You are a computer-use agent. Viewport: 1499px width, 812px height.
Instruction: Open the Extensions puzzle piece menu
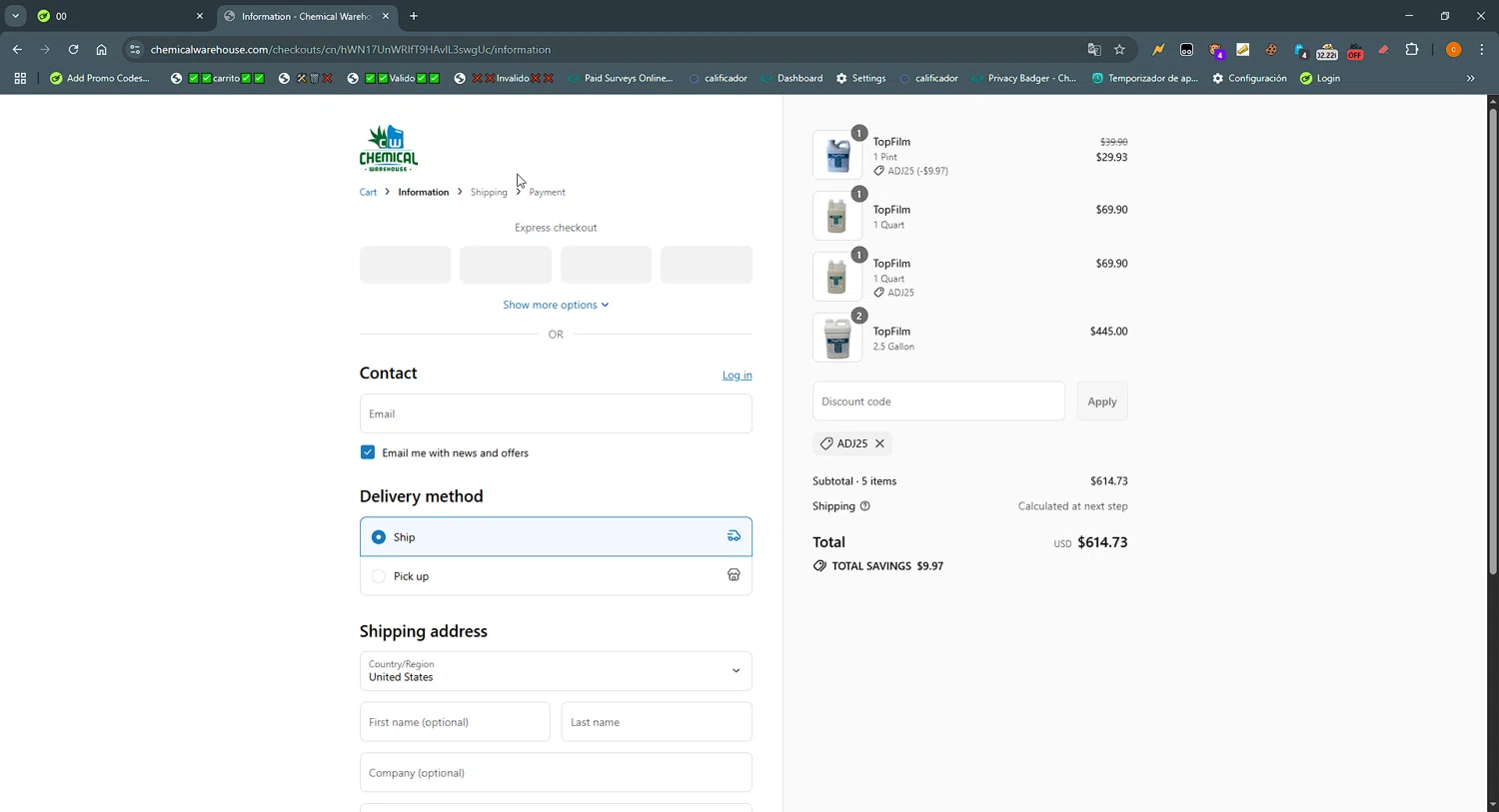[x=1412, y=49]
